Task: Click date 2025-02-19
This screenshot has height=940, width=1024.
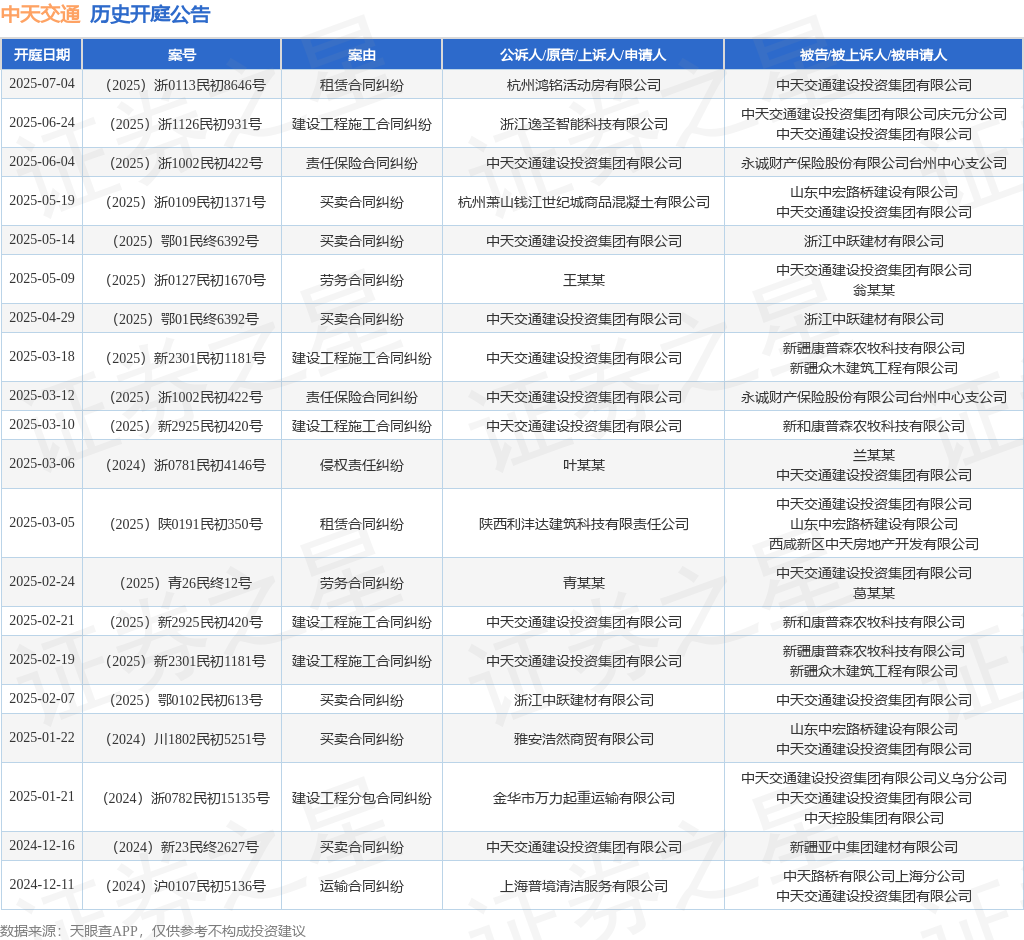Action: point(42,660)
